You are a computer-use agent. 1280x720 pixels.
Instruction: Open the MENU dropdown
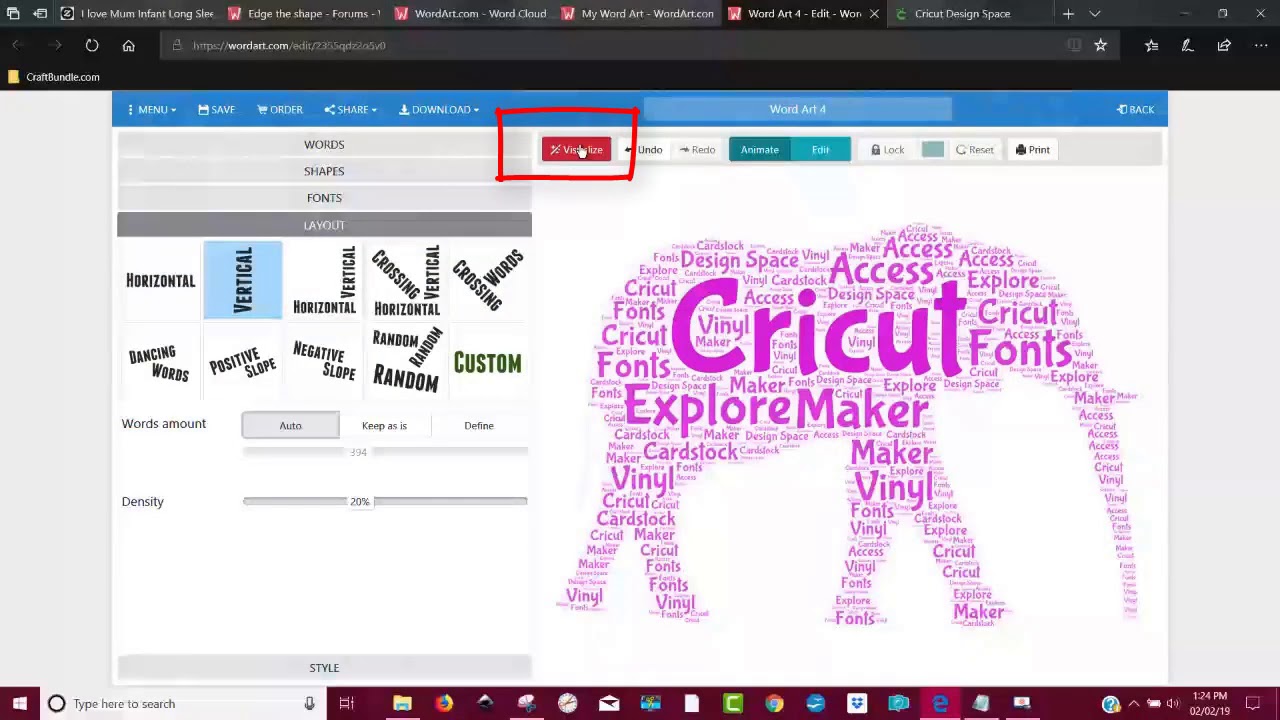(151, 110)
